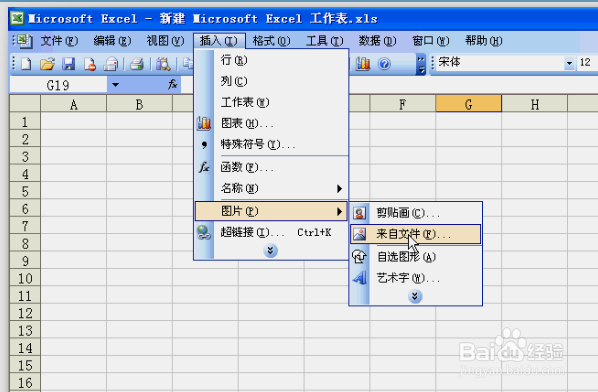The height and width of the screenshot is (392, 598).
Task: Click the Excel title bar application icon
Action: [x=17, y=18]
